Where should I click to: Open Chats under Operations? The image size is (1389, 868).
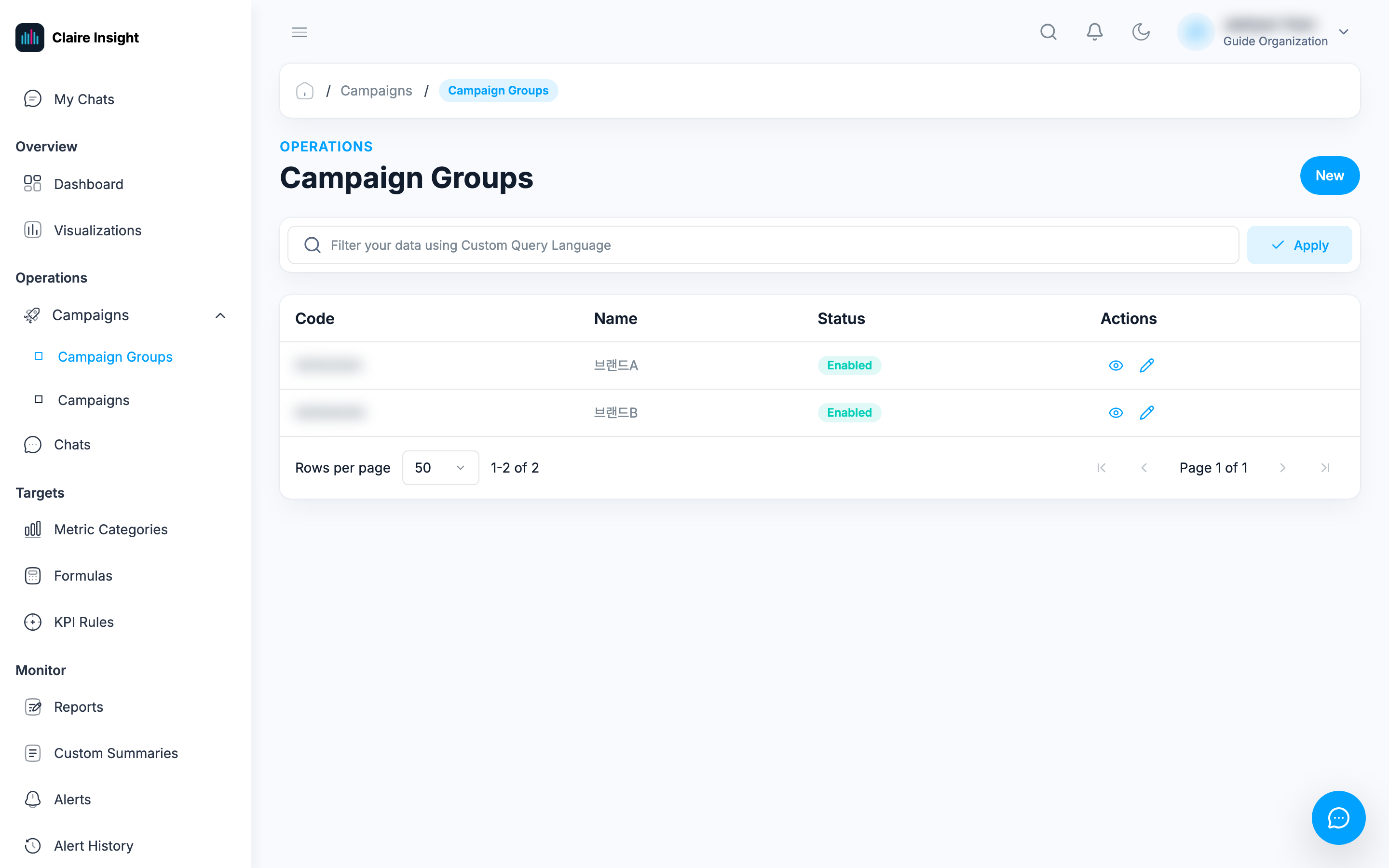tap(72, 444)
